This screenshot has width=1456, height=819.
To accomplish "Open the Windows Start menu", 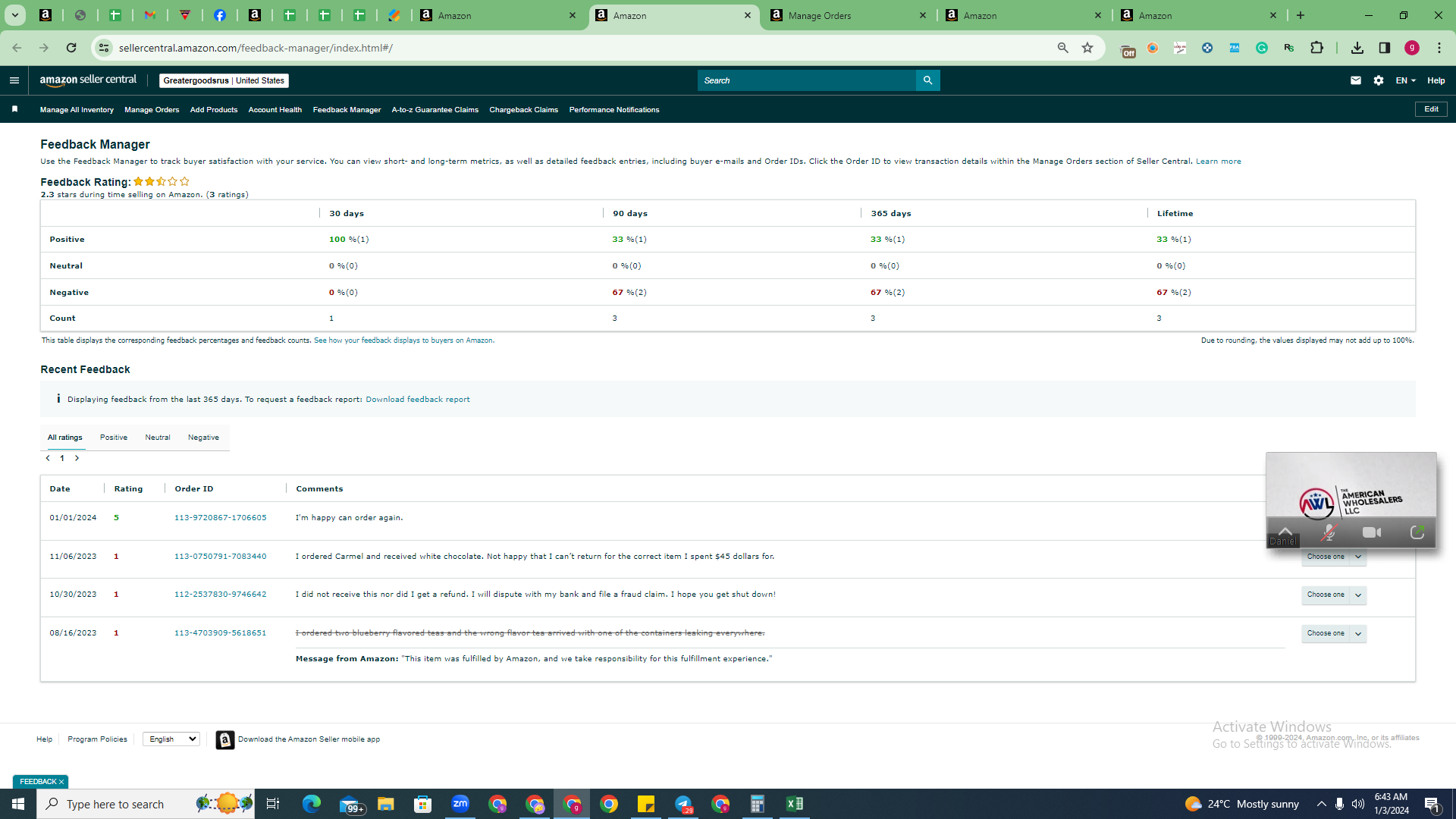I will (18, 804).
